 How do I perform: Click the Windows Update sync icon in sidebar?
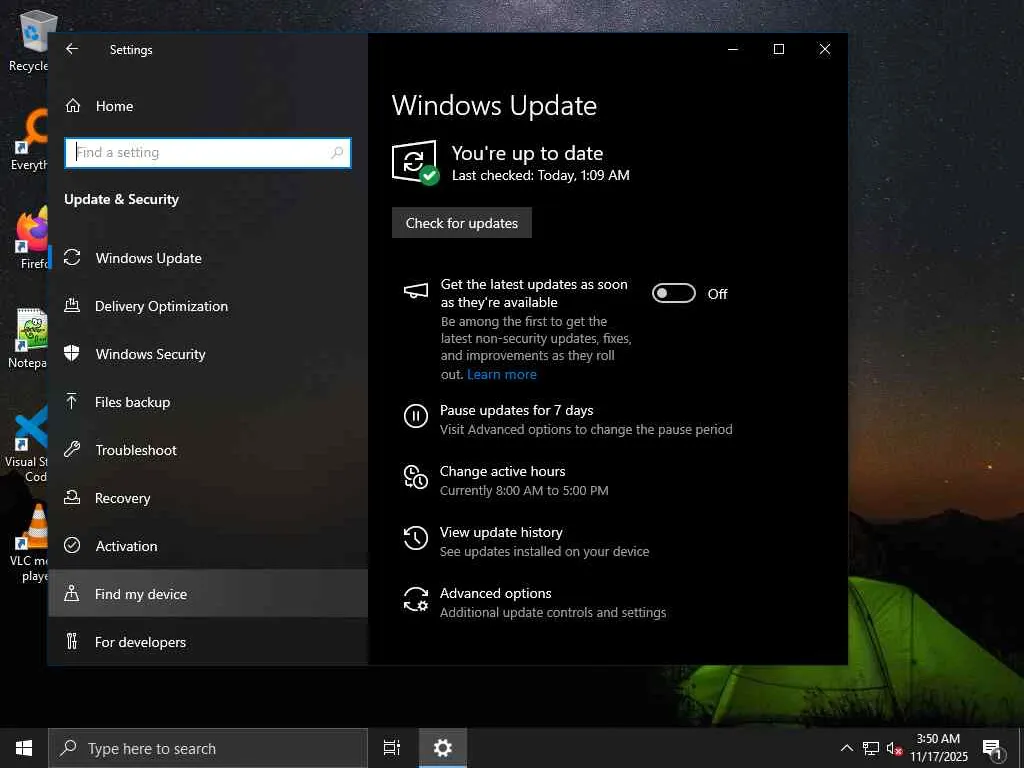point(72,257)
